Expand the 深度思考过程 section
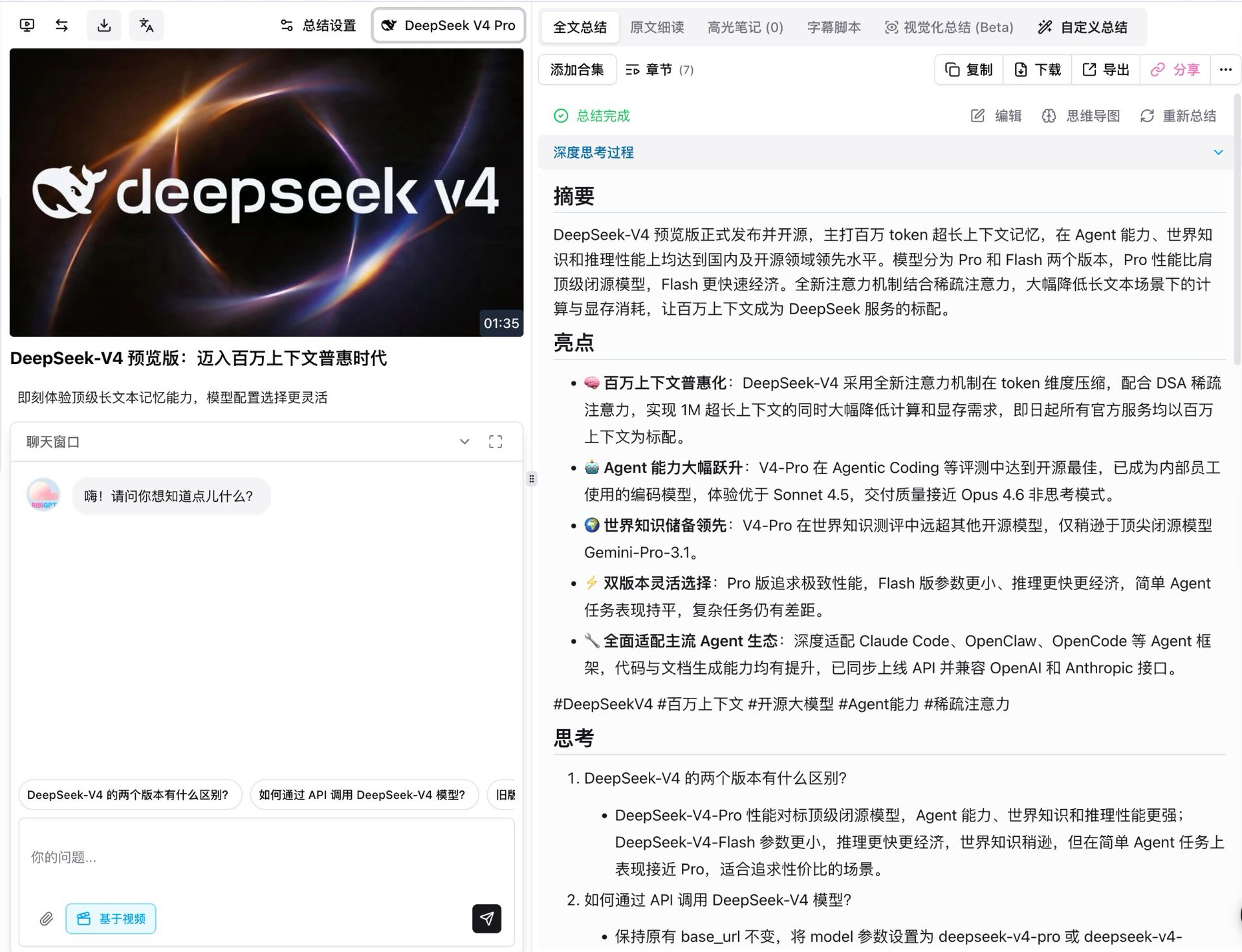Viewport: 1242px width, 952px height. [1218, 153]
